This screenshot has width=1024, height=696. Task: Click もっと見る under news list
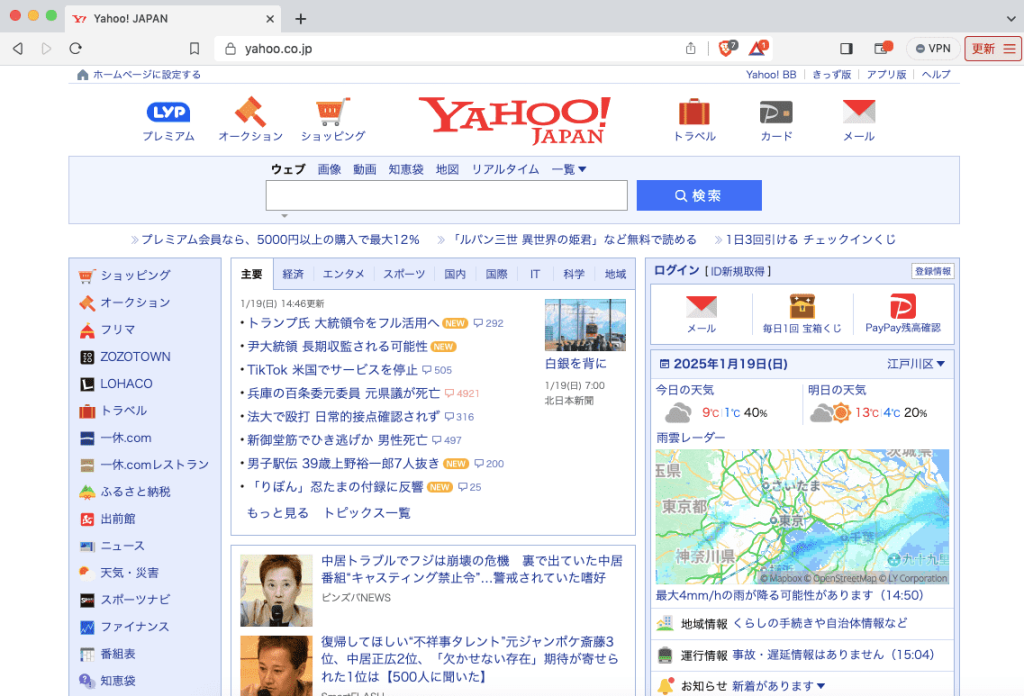(278, 513)
